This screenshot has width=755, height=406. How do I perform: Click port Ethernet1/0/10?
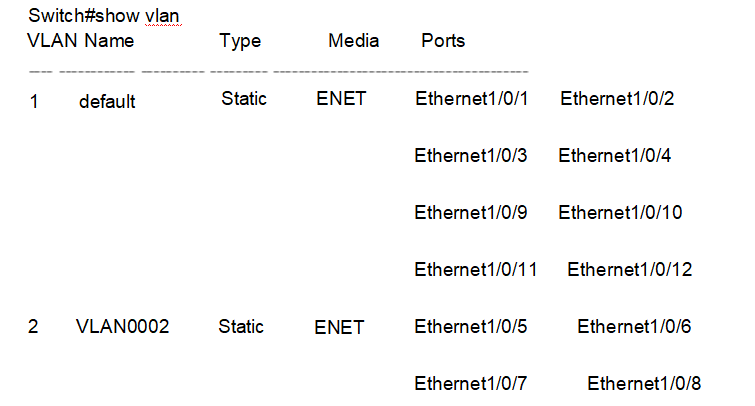pos(620,212)
